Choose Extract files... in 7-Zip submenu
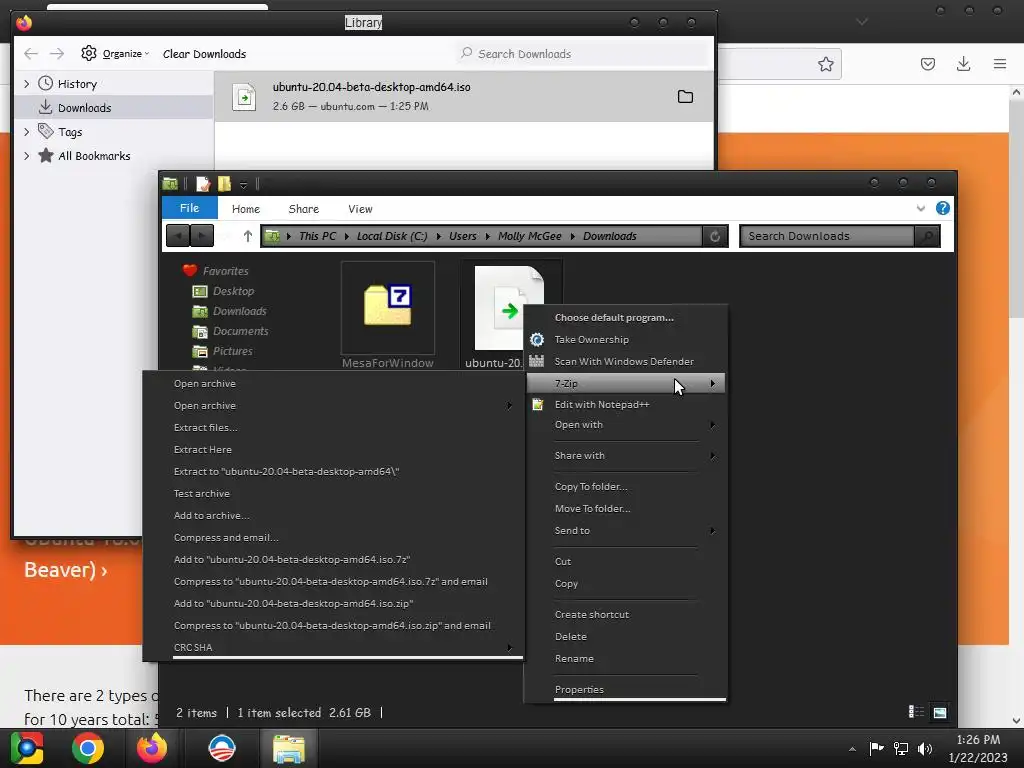The height and width of the screenshot is (768, 1024). click(205, 428)
